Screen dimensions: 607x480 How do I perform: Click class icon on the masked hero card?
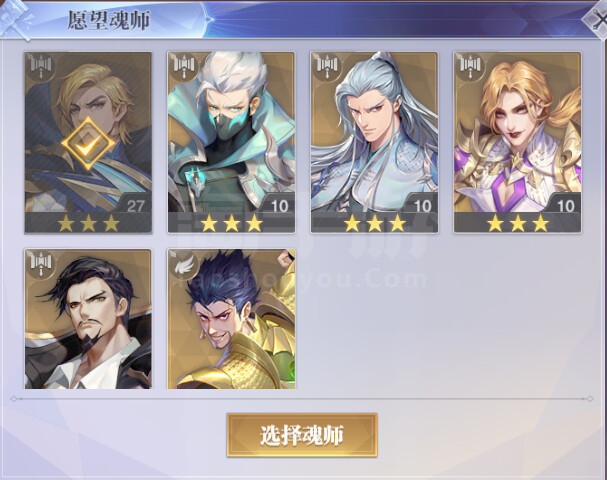pyautogui.click(x=184, y=66)
